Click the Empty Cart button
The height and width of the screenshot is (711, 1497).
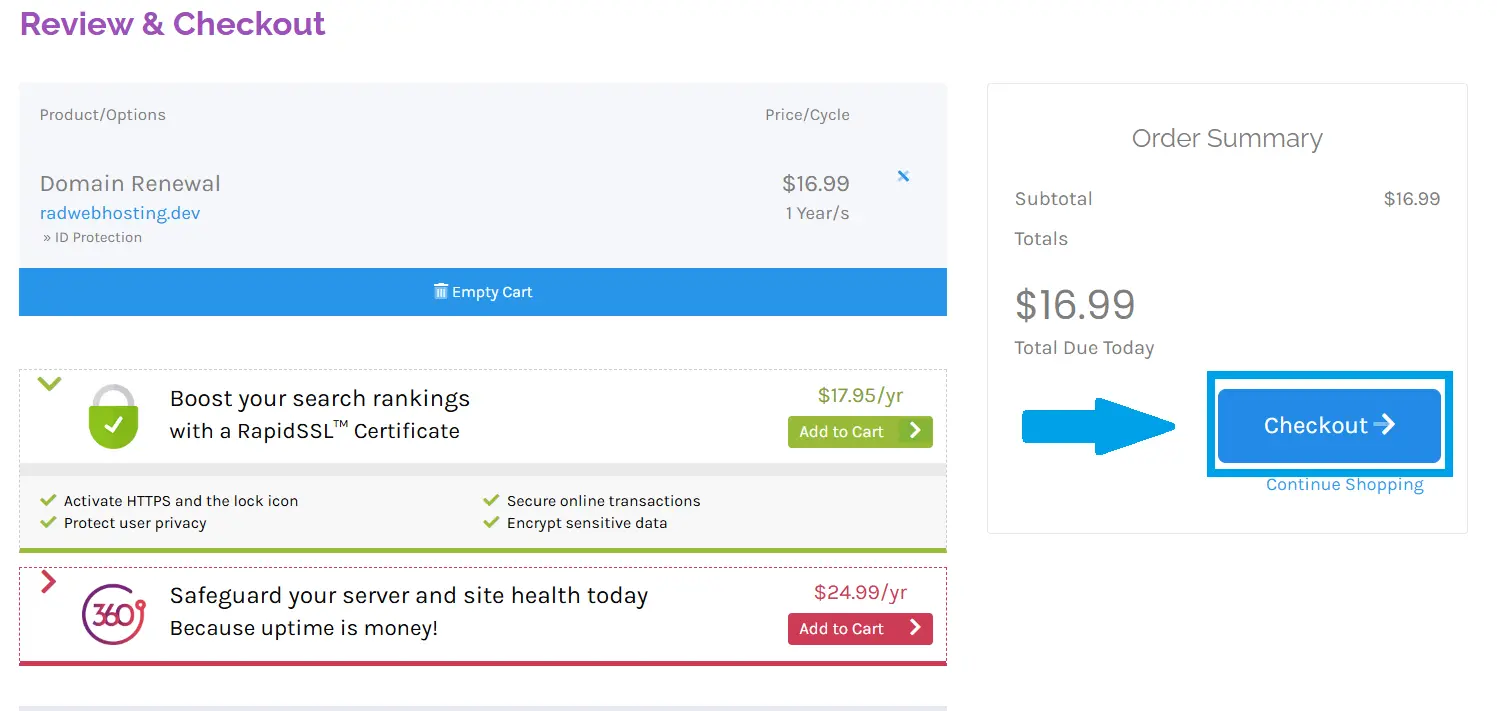(483, 291)
